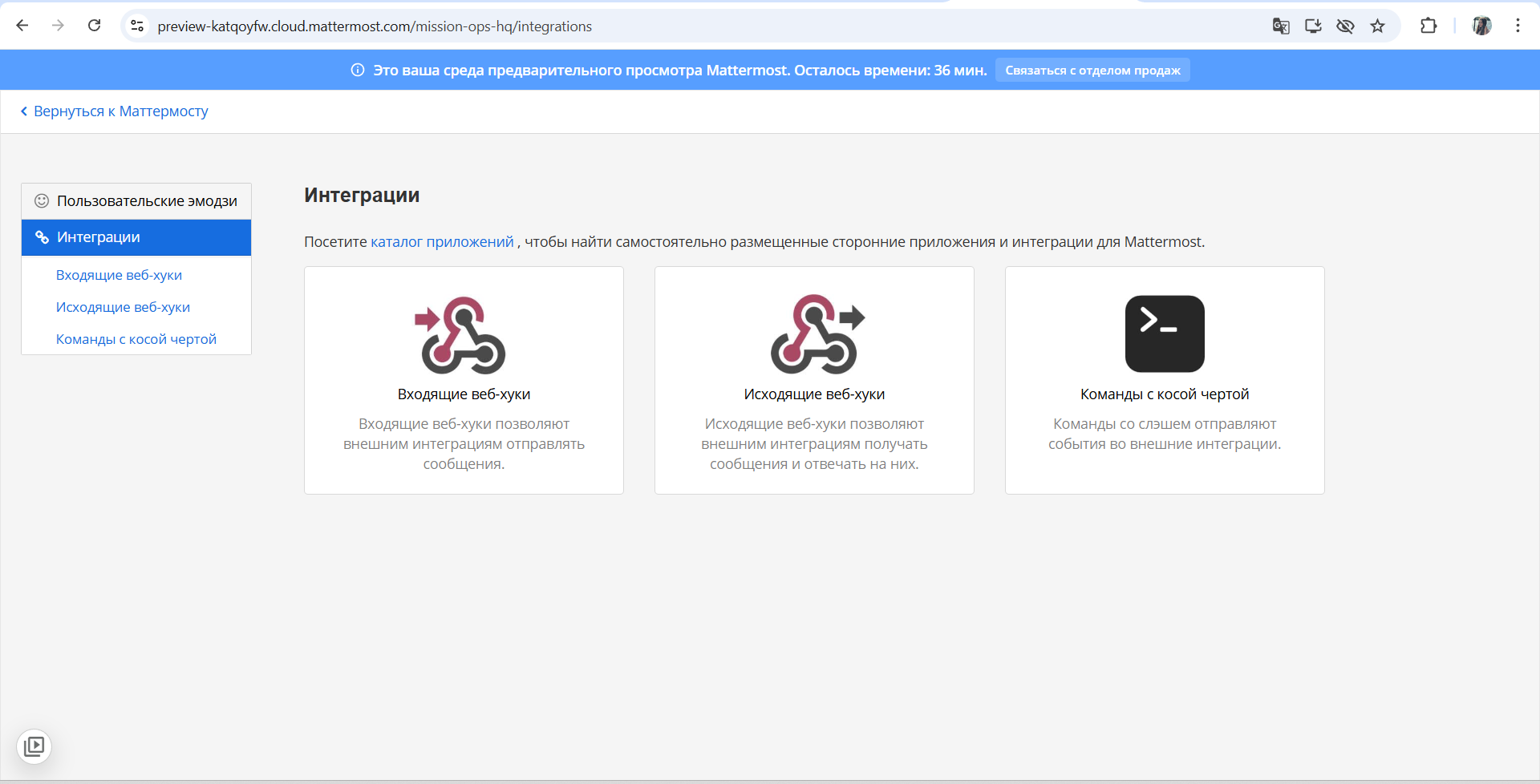Image resolution: width=1540 pixels, height=784 pixels.
Task: Click the slash commands terminal icon
Action: 1165,334
